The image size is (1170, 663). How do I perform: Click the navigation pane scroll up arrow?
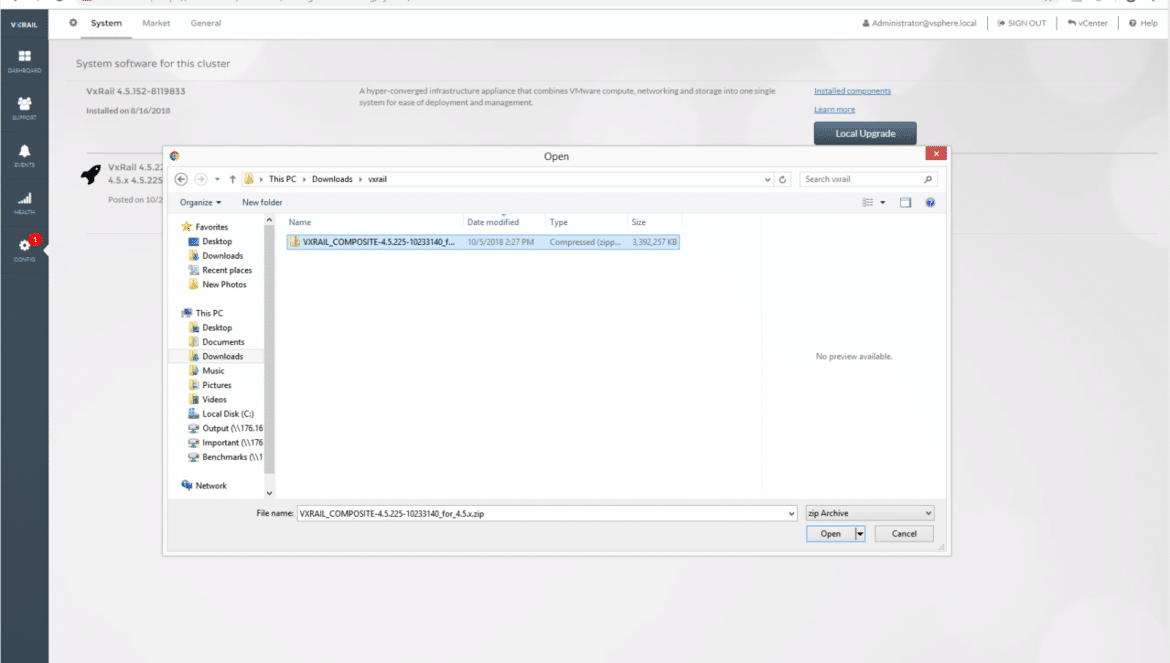tap(269, 220)
